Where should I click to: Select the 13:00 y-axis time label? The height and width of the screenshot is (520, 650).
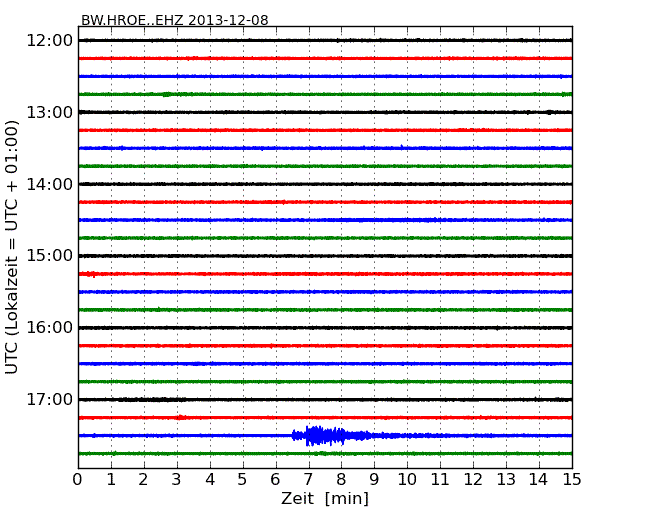pyautogui.click(x=50, y=112)
